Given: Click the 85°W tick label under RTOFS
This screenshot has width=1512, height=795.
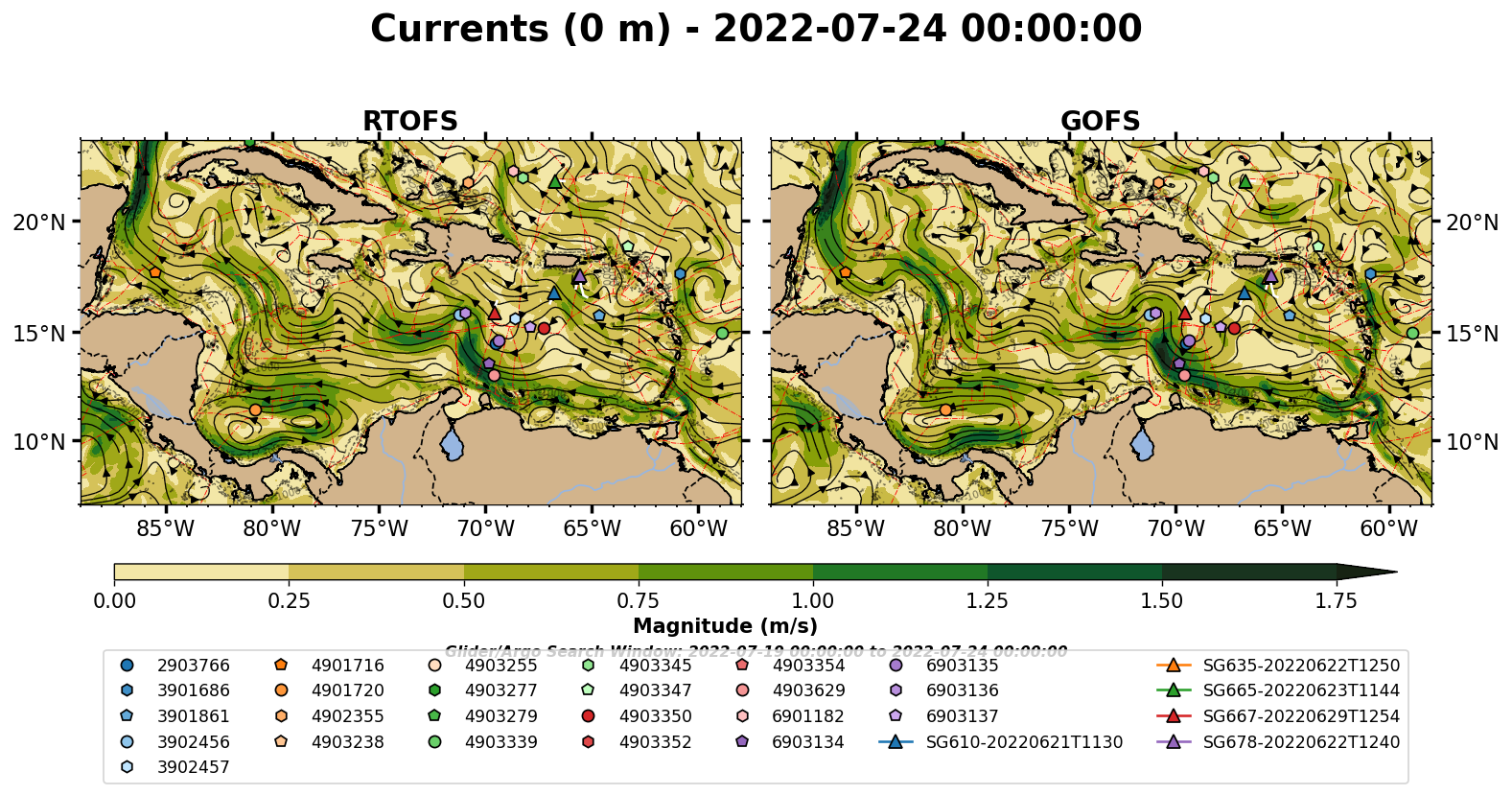Looking at the screenshot, I should [x=166, y=528].
